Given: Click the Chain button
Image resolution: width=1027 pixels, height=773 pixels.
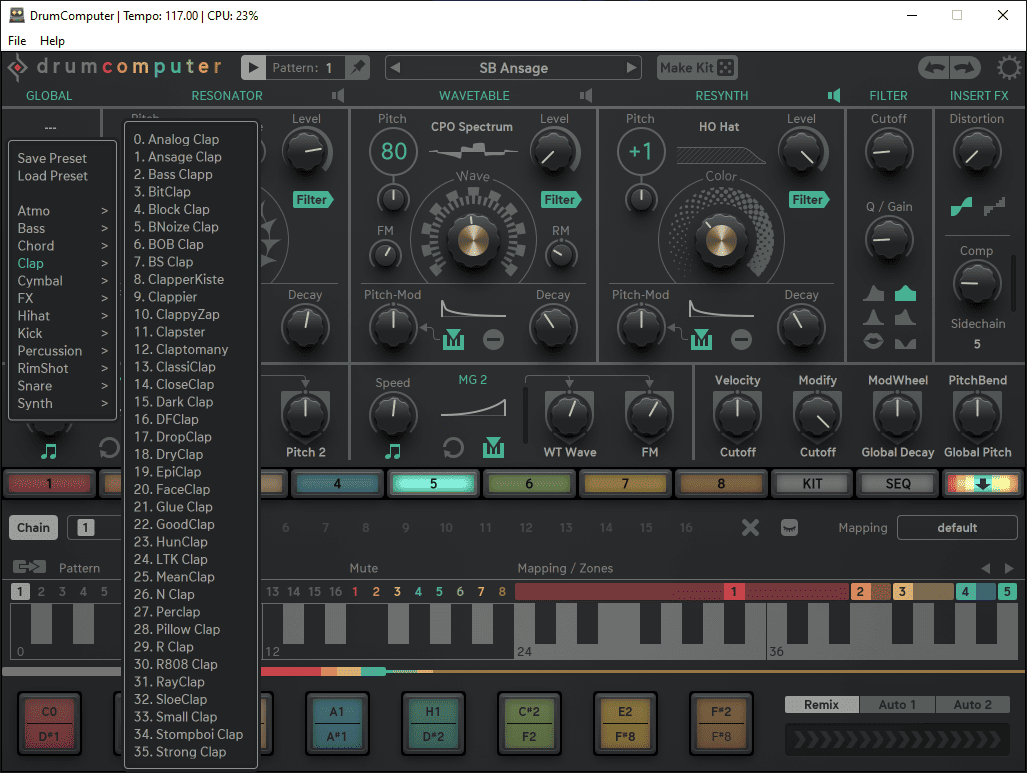Looking at the screenshot, I should (33, 527).
